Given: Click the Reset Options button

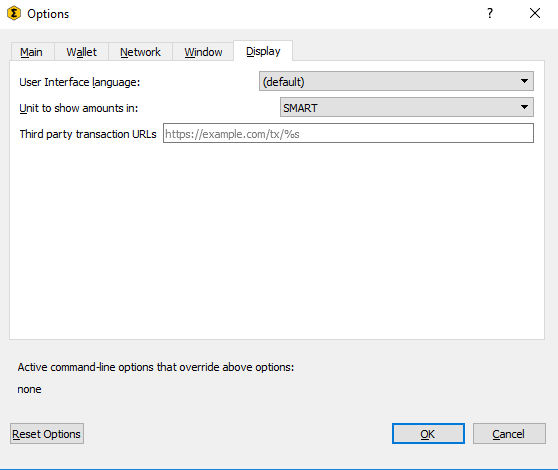Looking at the screenshot, I should [47, 434].
